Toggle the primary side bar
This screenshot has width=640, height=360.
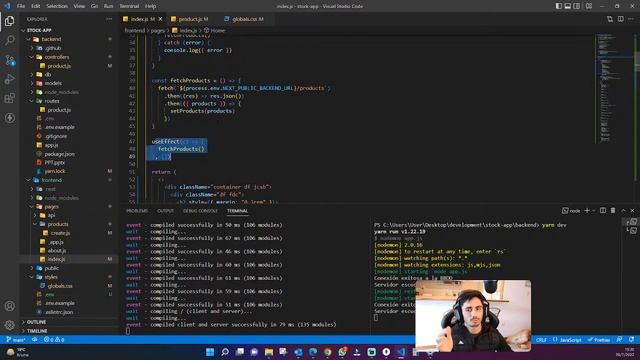coord(559,6)
